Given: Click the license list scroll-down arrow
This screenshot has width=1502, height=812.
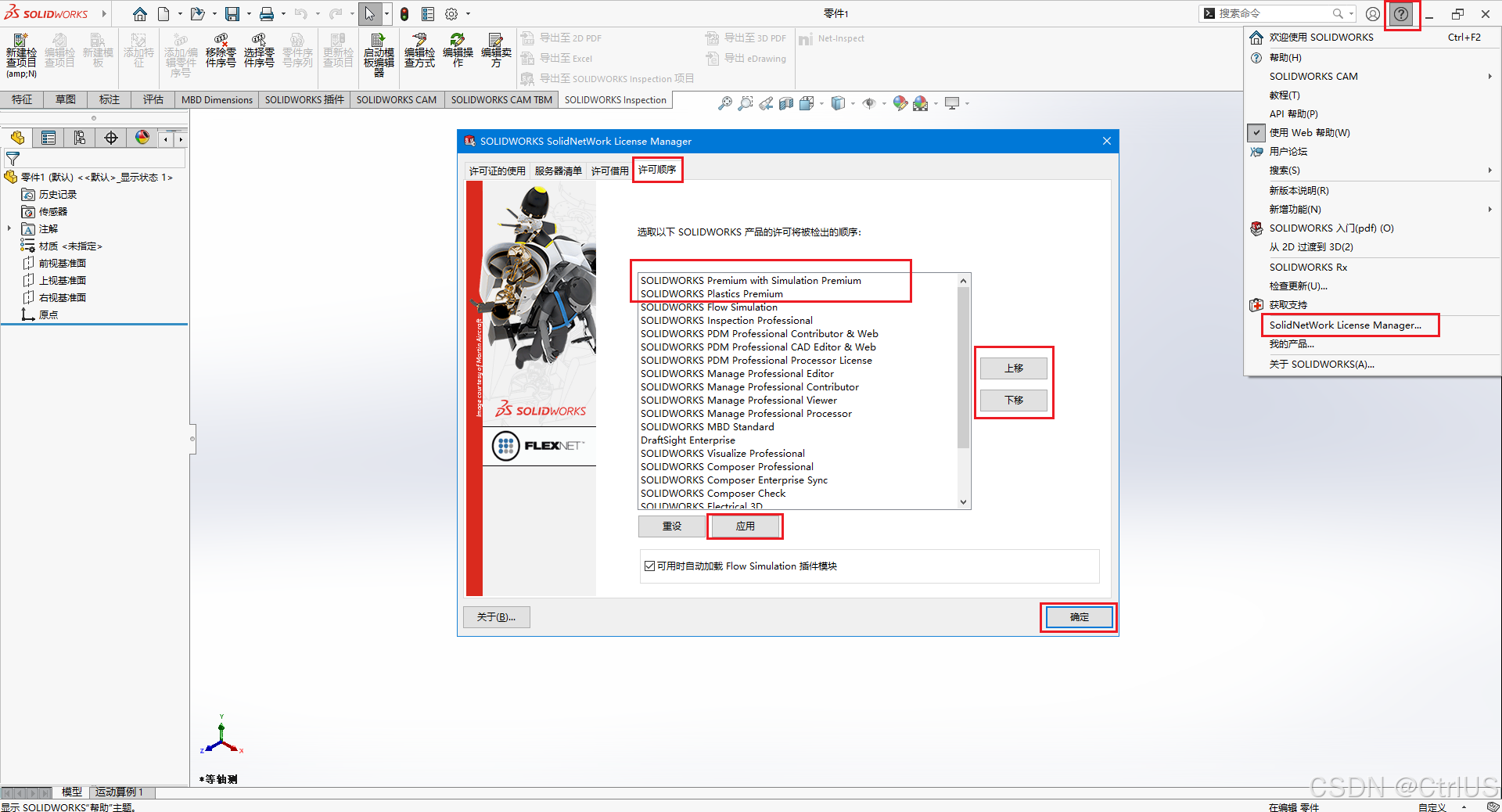Looking at the screenshot, I should (x=964, y=502).
